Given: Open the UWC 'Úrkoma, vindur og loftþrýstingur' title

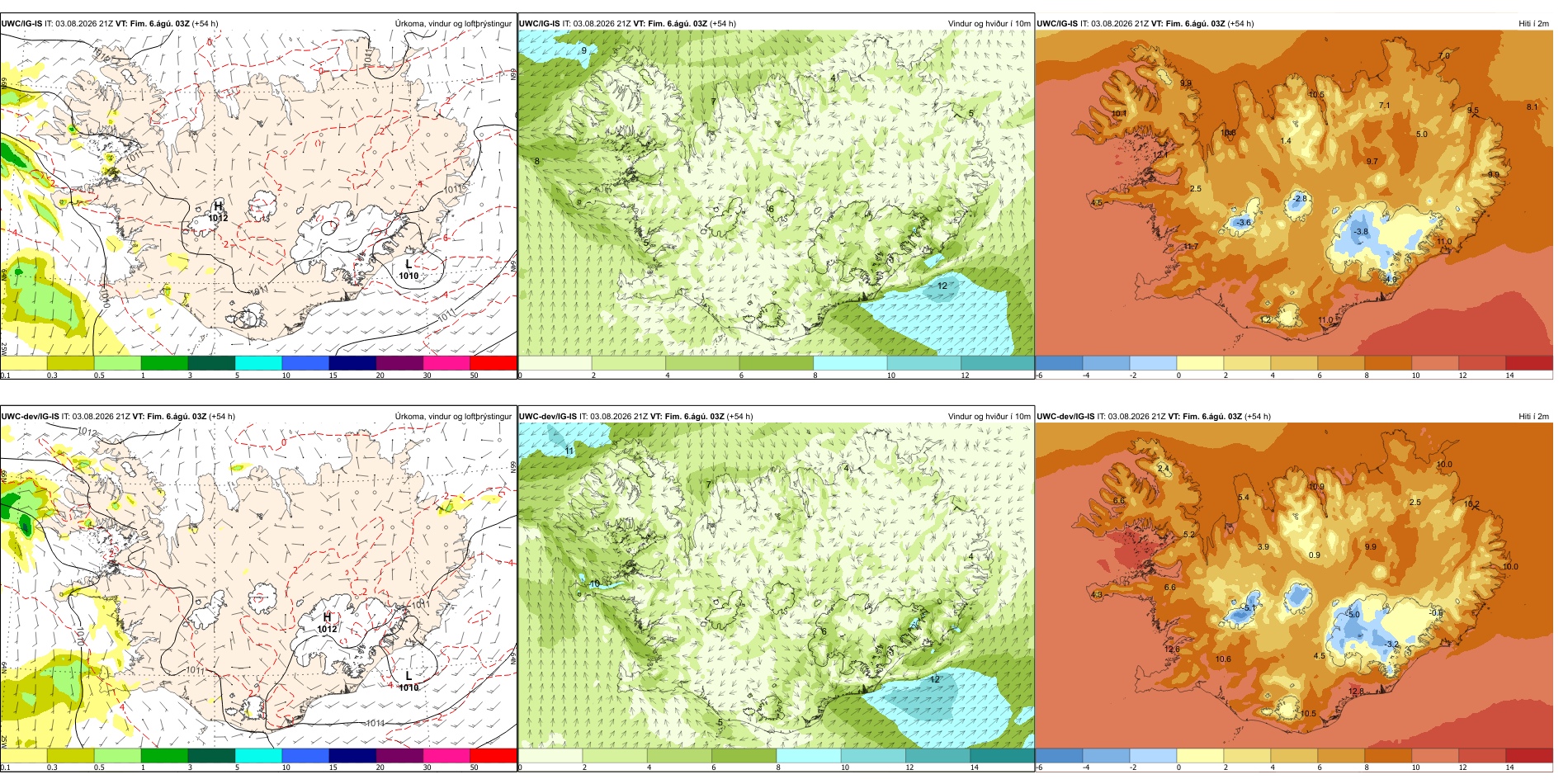Looking at the screenshot, I should click(453, 23).
